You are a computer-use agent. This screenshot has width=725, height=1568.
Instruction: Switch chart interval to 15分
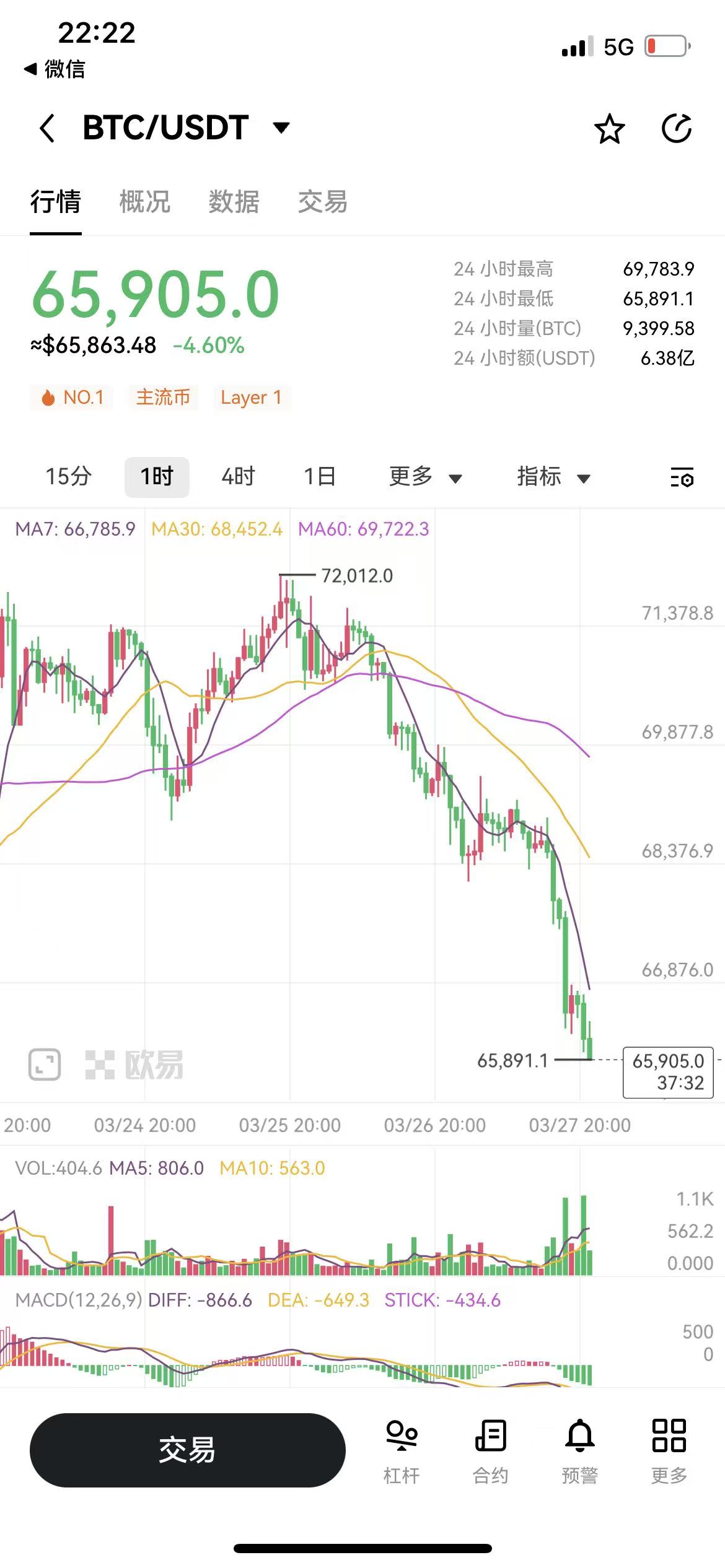[68, 477]
